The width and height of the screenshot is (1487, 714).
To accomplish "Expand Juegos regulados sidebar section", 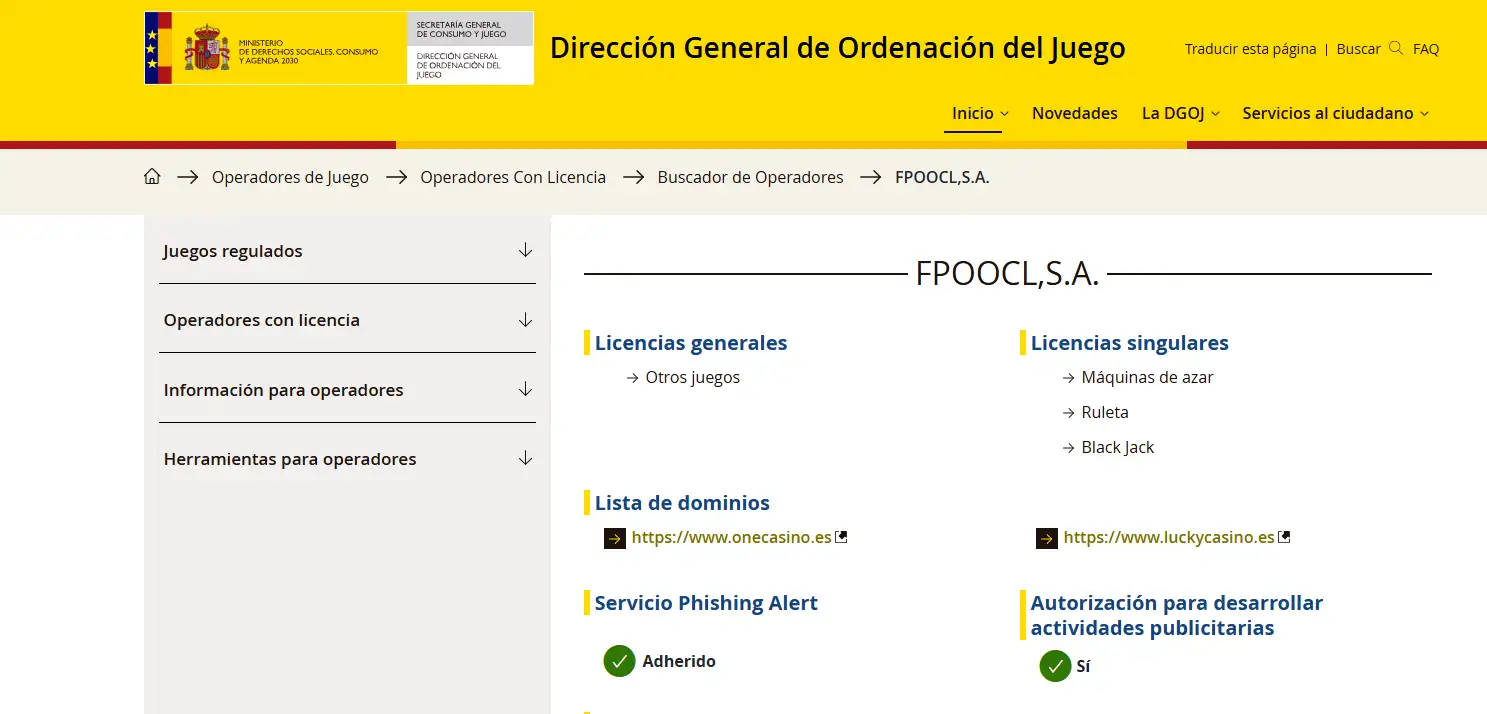I will tap(347, 251).
